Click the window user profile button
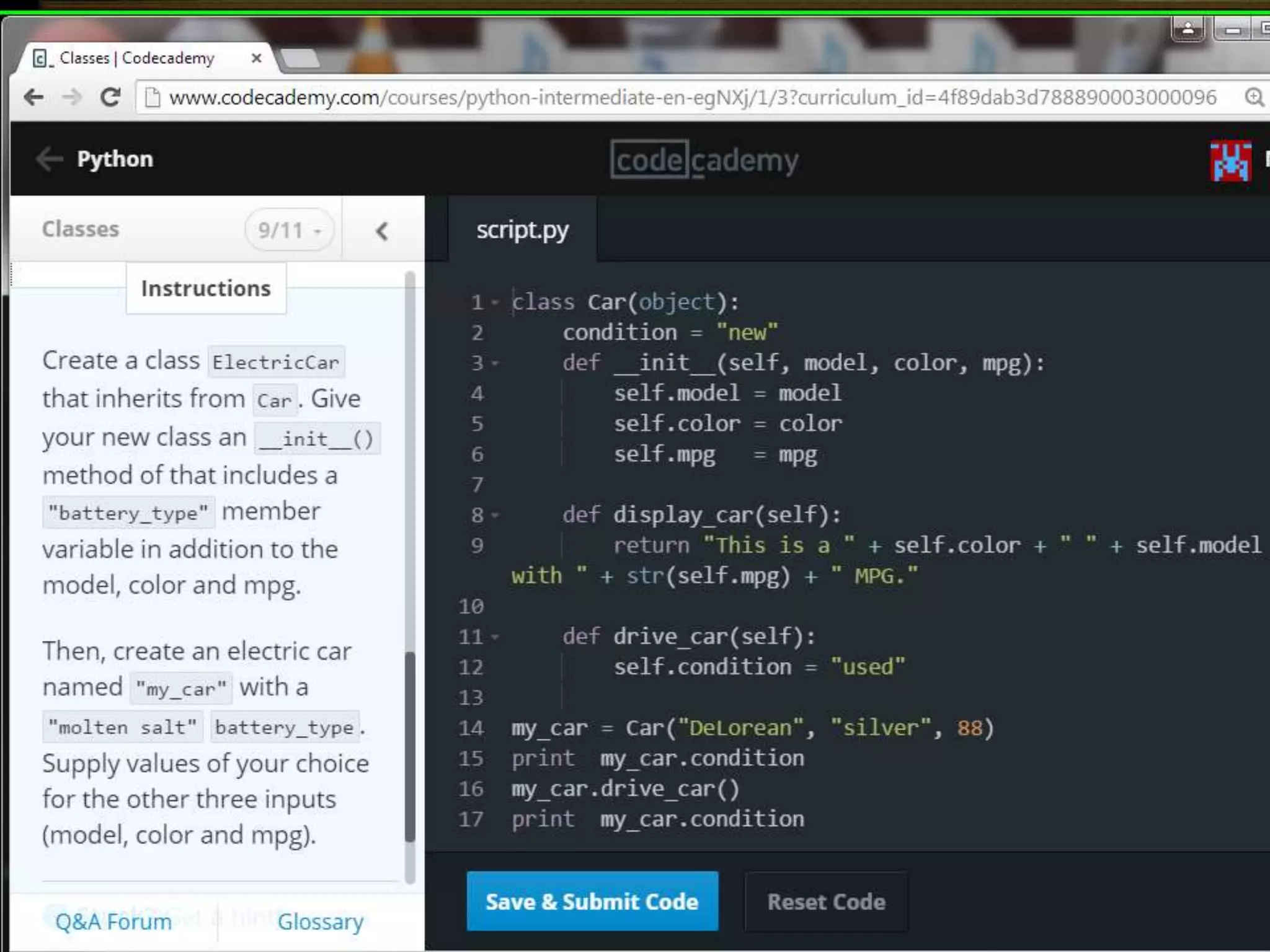Screen dimensions: 1270x952 tap(1188, 29)
